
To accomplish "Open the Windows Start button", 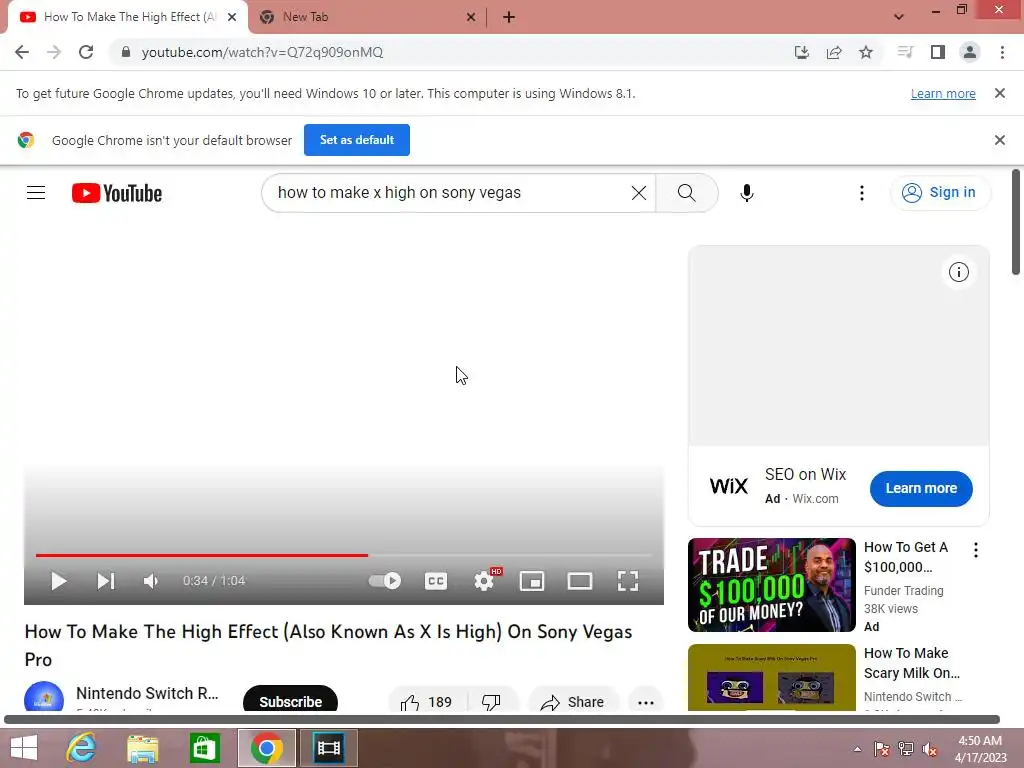I will (24, 748).
